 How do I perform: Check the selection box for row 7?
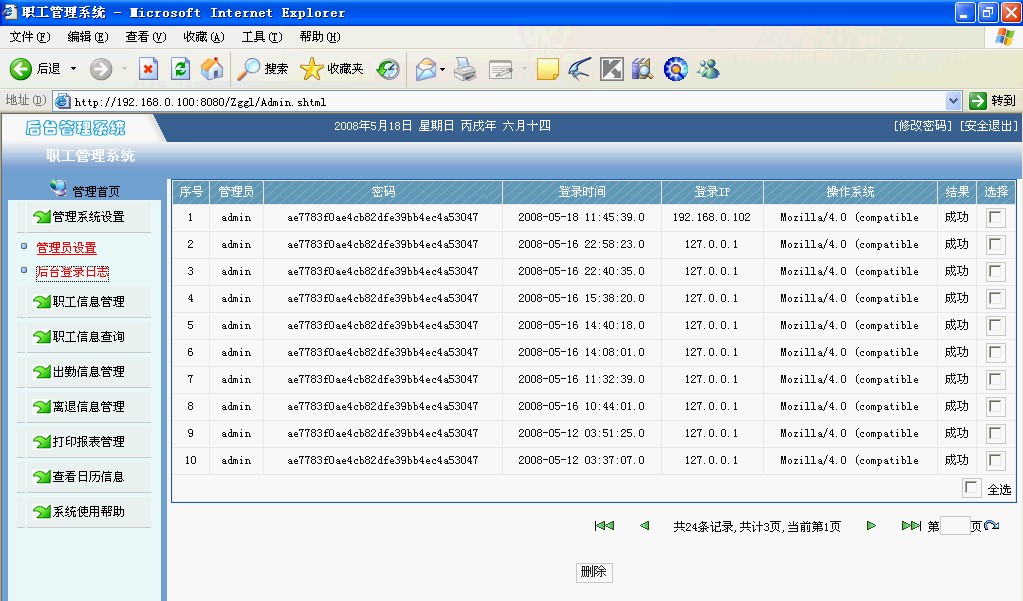[x=995, y=379]
